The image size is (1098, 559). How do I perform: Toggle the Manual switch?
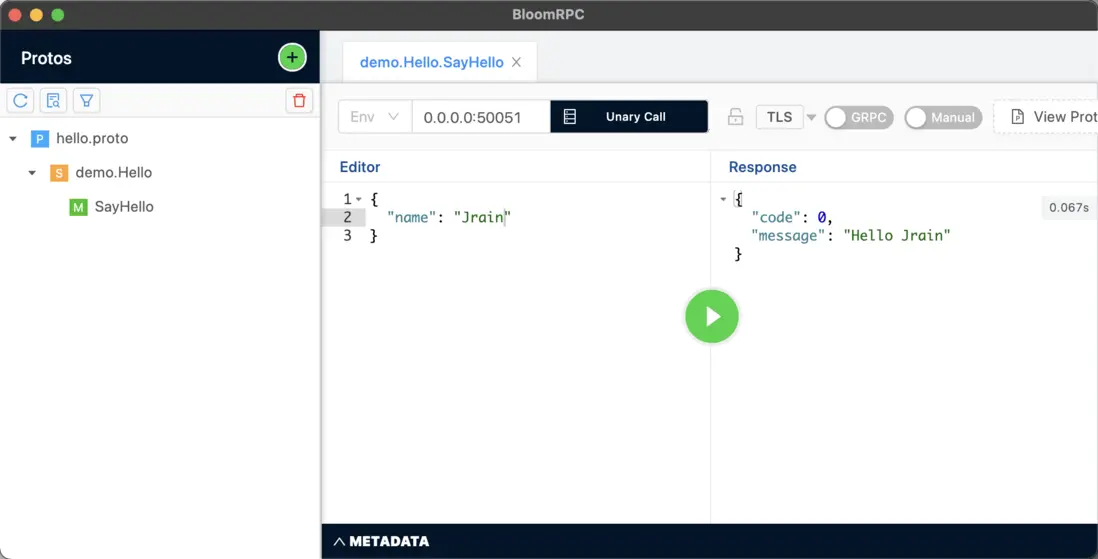[943, 118]
